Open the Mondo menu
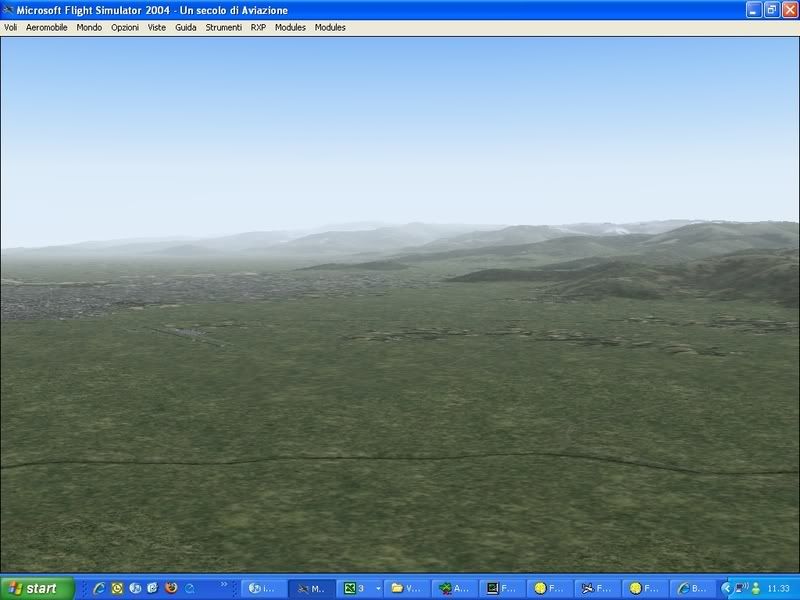Viewport: 800px width, 600px height. pyautogui.click(x=89, y=28)
